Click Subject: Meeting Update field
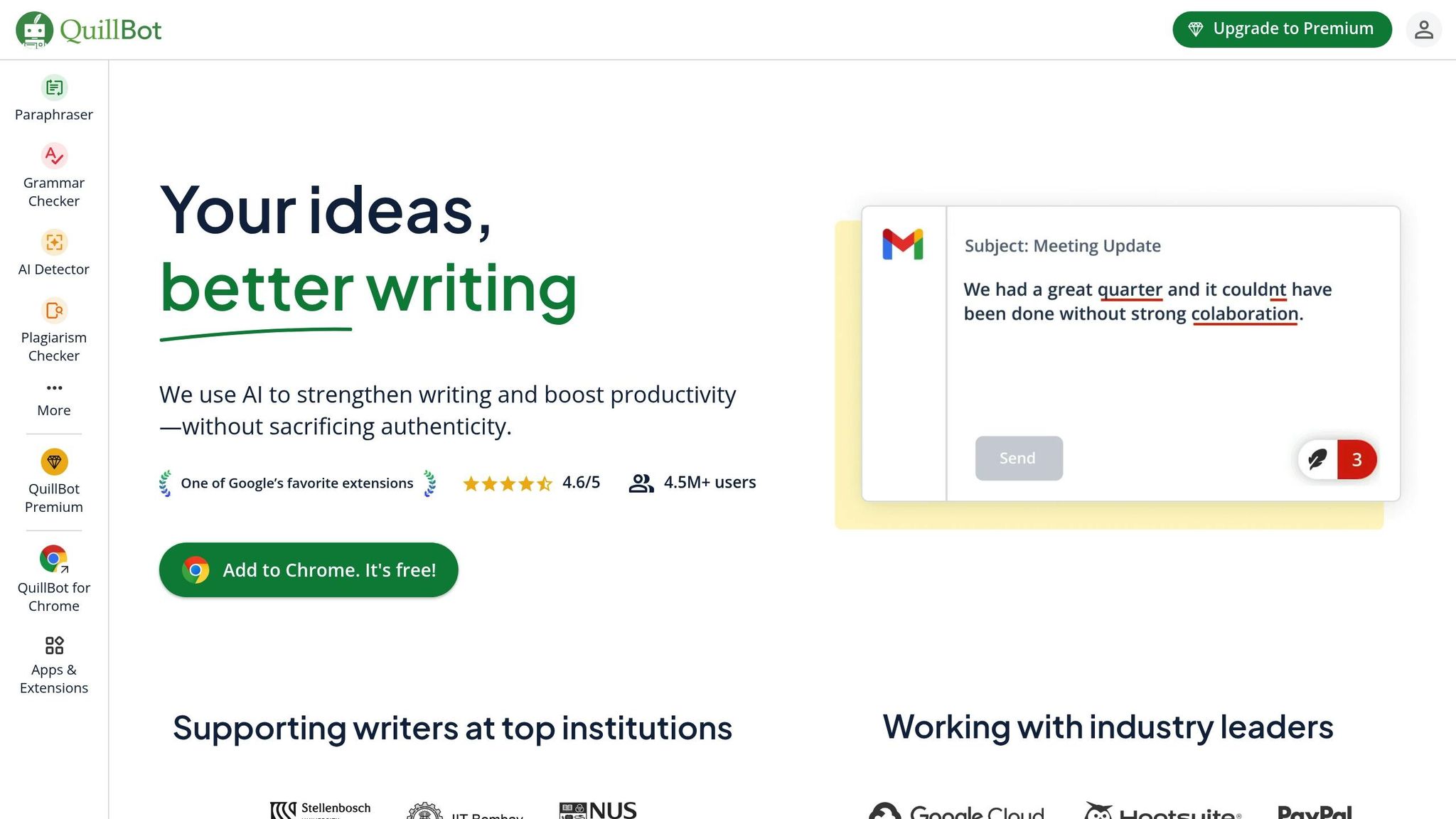 (1062, 246)
